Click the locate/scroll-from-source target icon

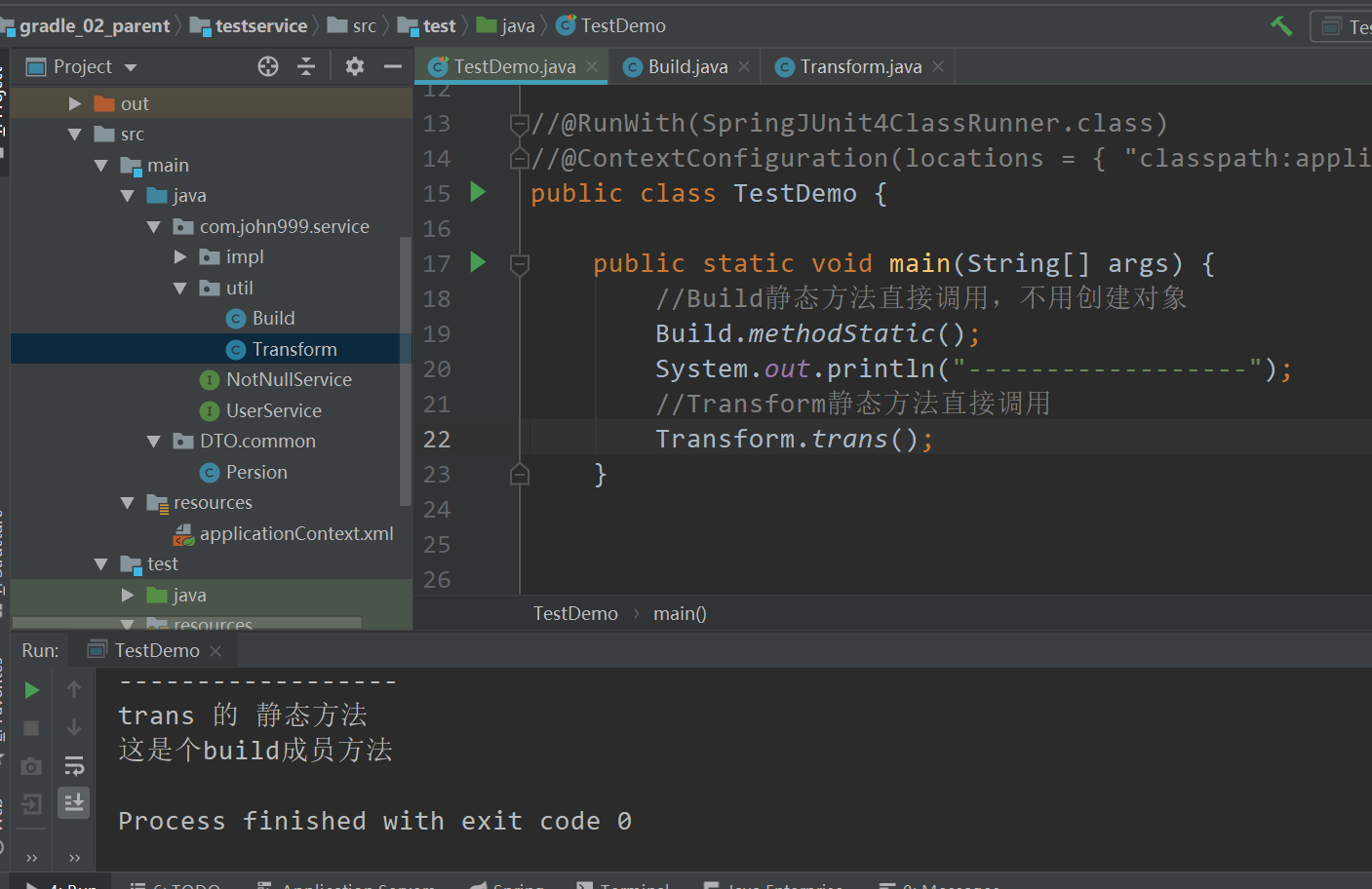(268, 66)
